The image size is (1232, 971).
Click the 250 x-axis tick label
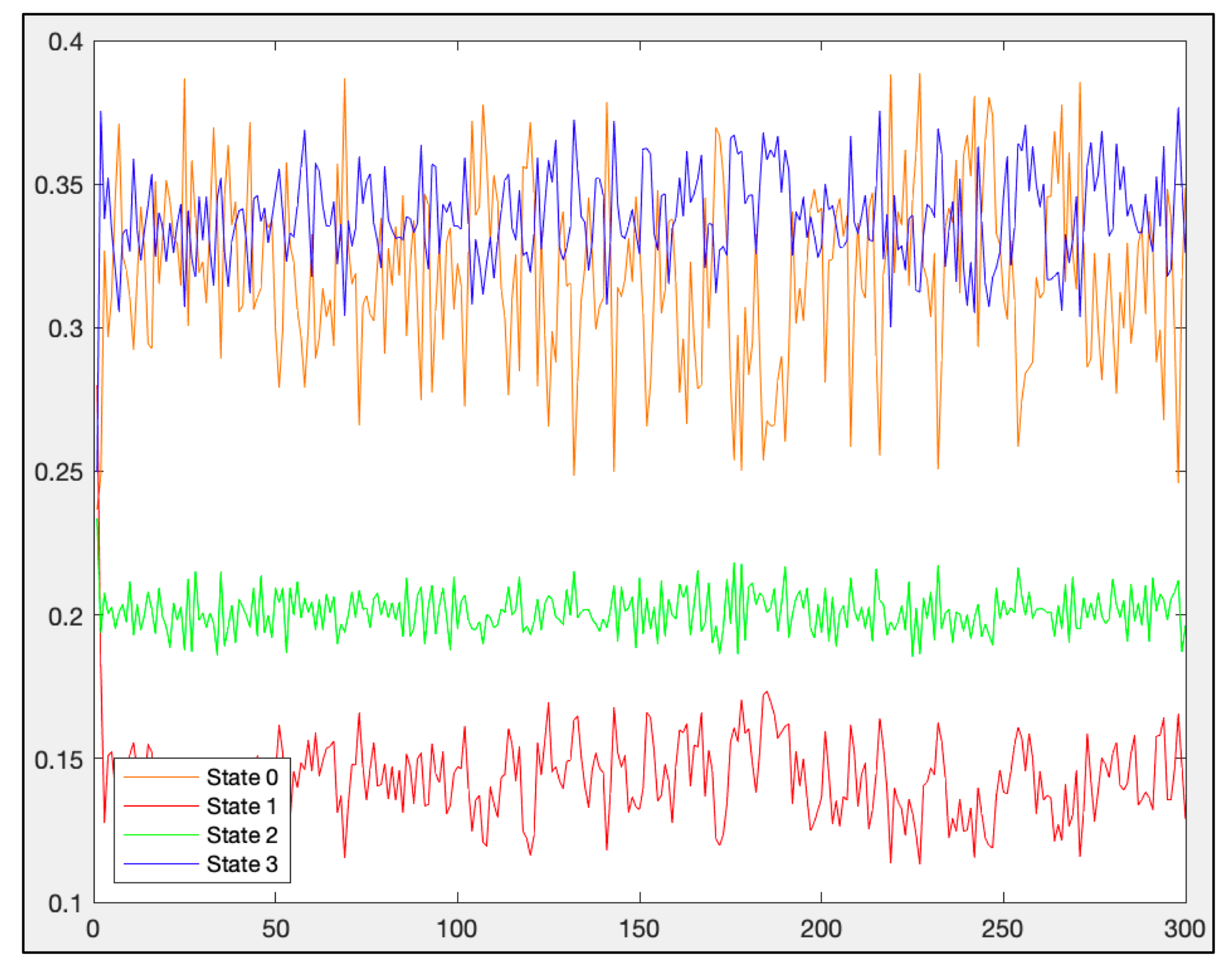[1003, 929]
